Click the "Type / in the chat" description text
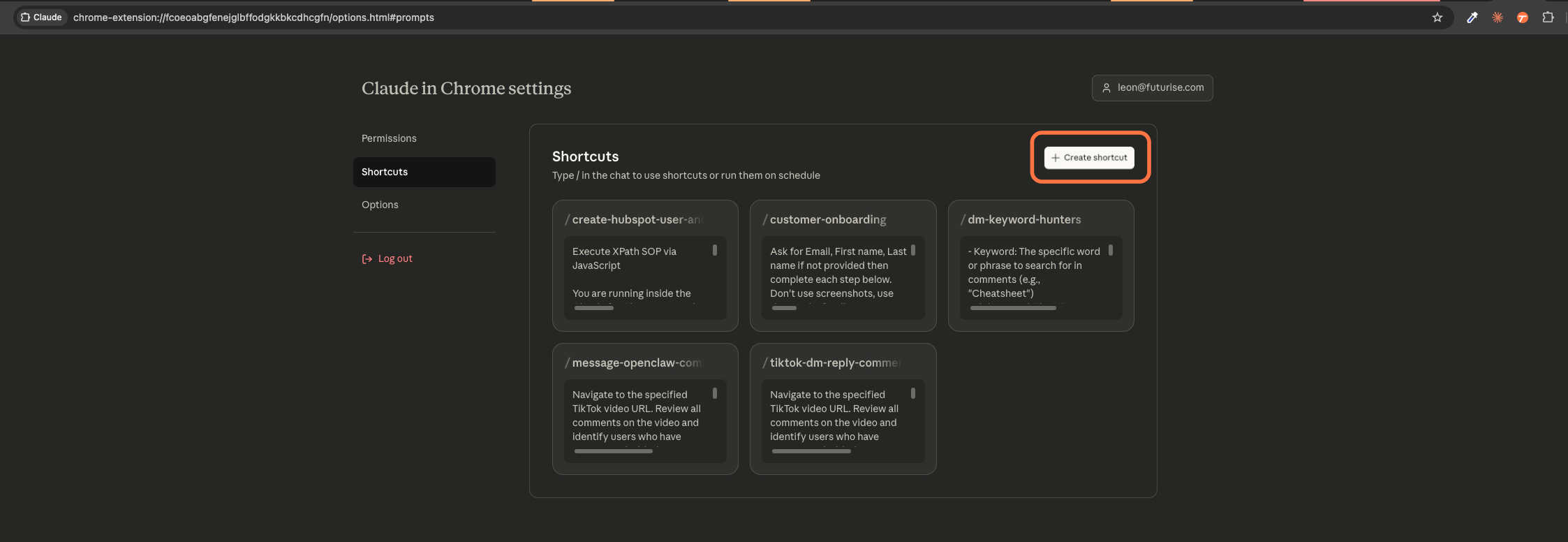1568x542 pixels. coord(686,175)
